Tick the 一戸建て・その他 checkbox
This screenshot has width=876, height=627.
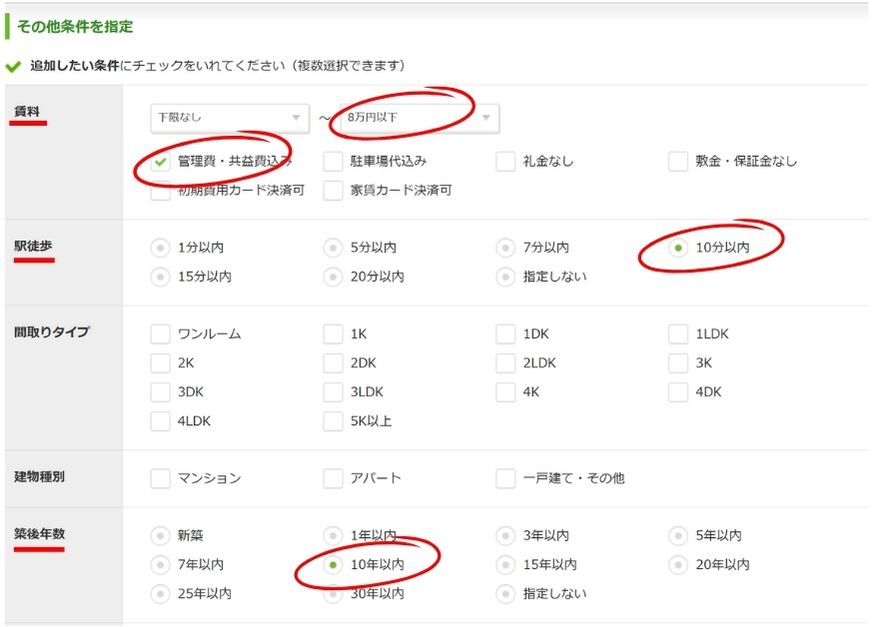pyautogui.click(x=506, y=479)
